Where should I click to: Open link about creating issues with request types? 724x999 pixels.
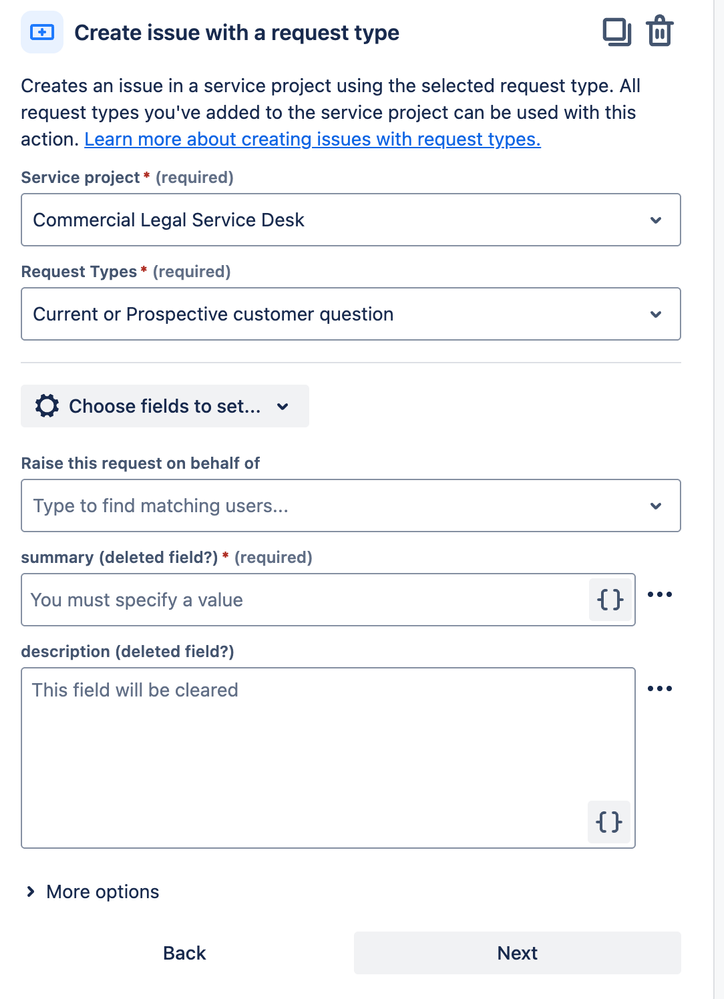click(312, 140)
